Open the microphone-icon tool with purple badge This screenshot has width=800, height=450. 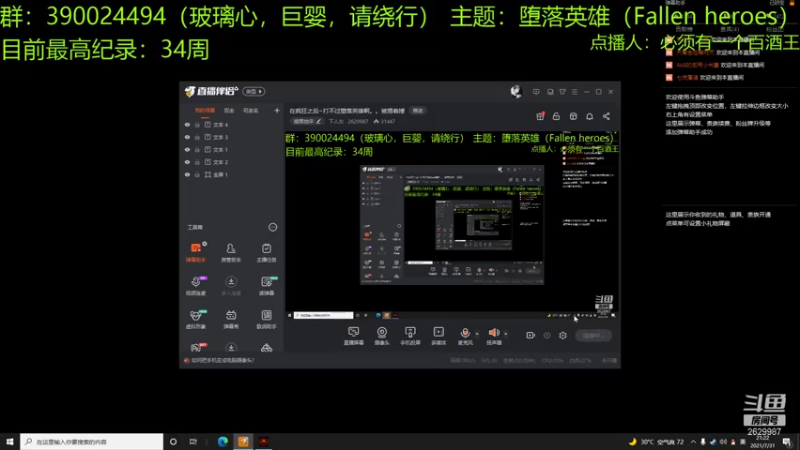click(x=196, y=285)
